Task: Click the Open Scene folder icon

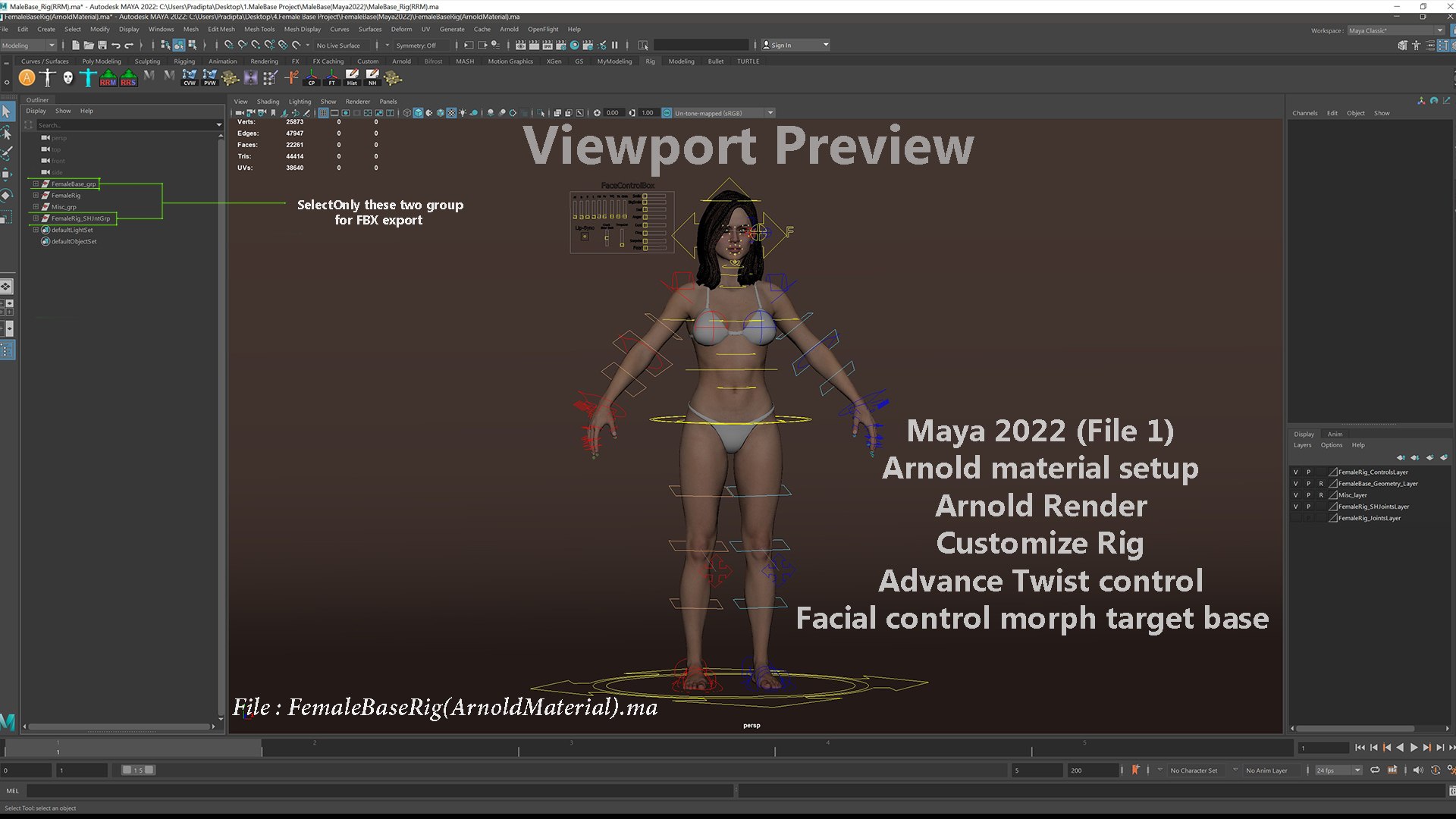Action: 88,45
